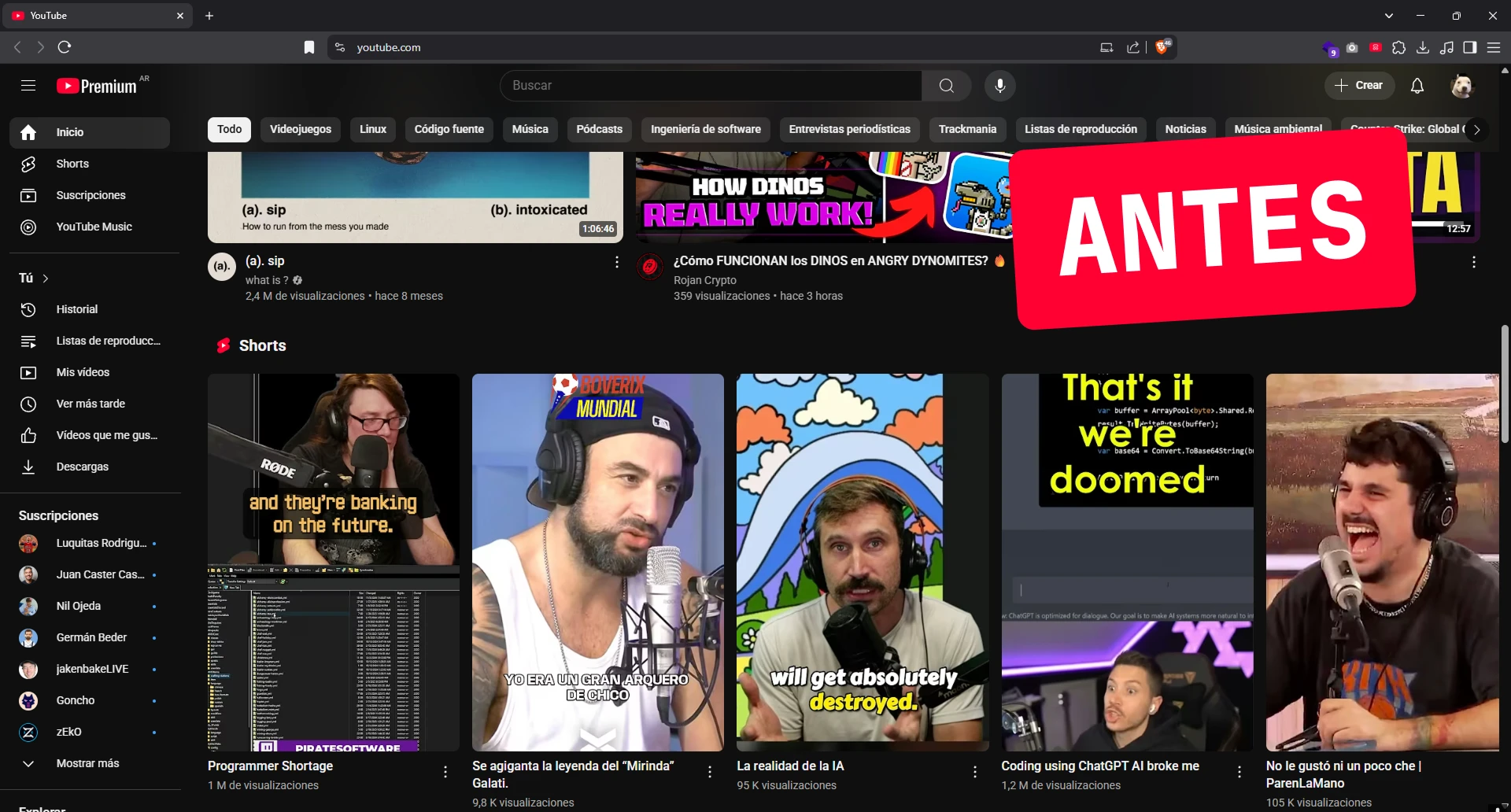Open the Historial page
Image resolution: width=1511 pixels, height=812 pixels.
pyautogui.click(x=76, y=309)
